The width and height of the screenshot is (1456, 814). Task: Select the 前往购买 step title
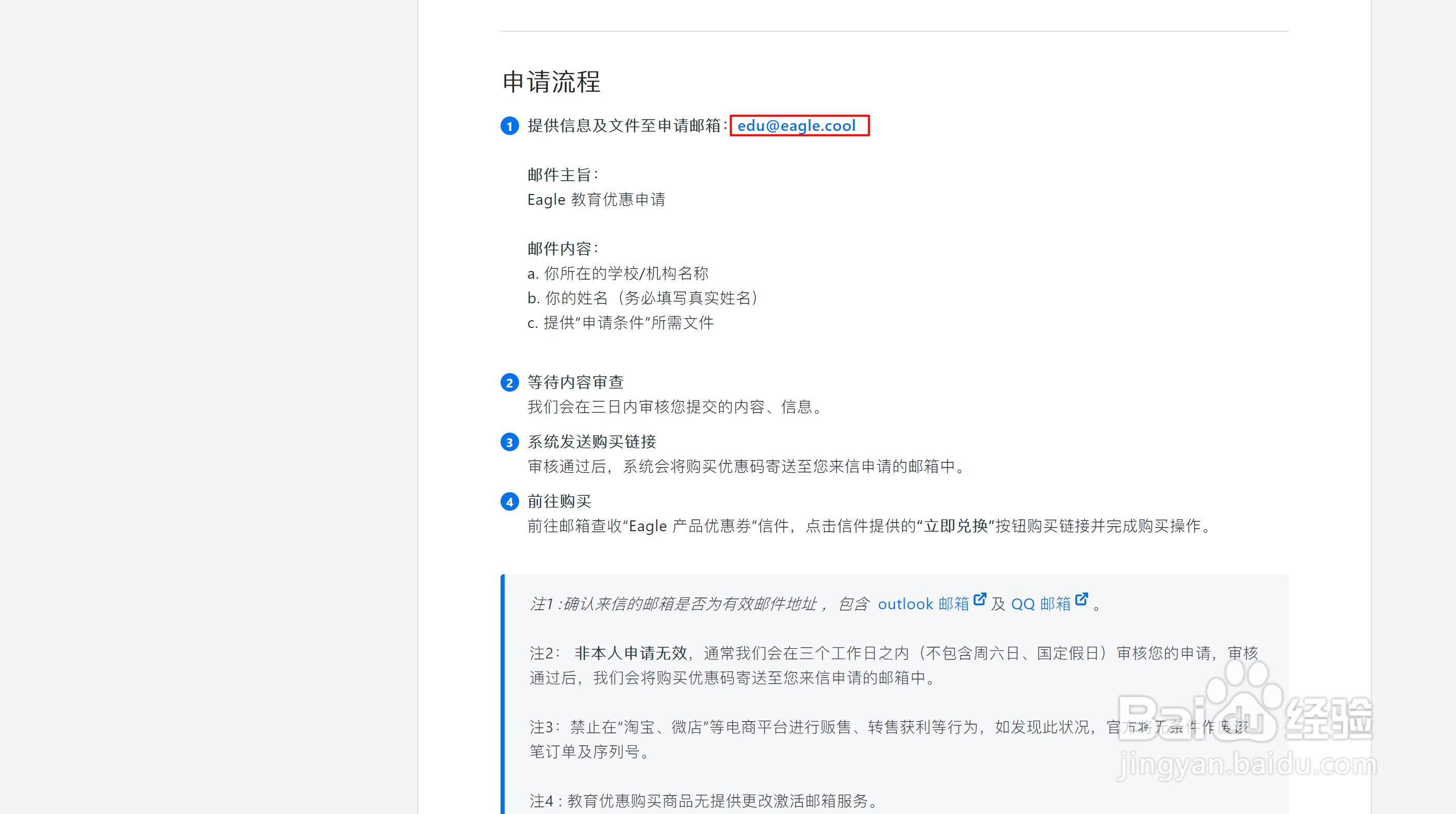(559, 501)
